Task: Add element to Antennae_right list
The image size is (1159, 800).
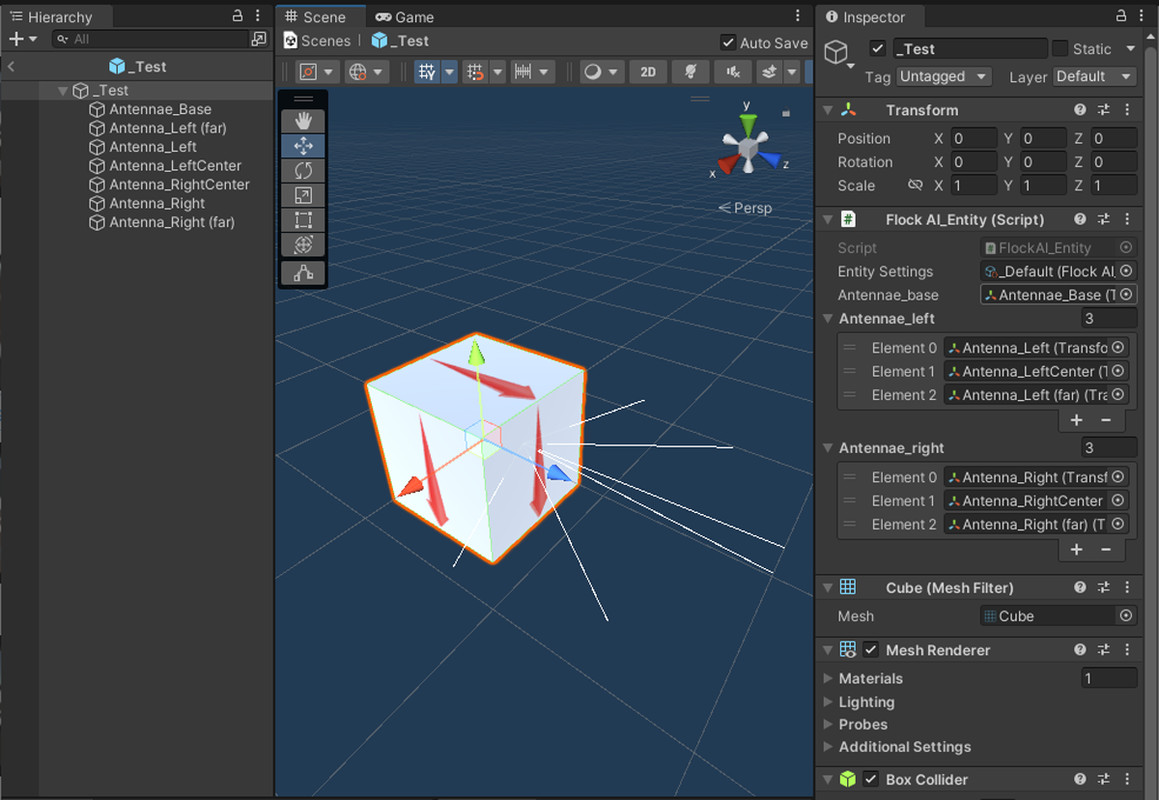Action: click(x=1076, y=549)
